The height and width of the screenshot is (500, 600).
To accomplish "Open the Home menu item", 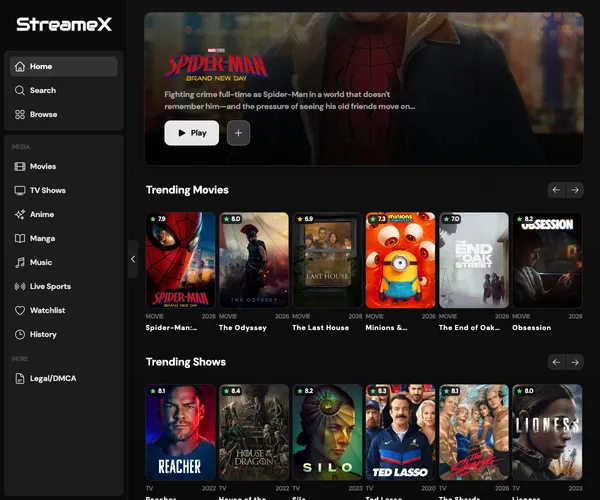I will [x=64, y=67].
